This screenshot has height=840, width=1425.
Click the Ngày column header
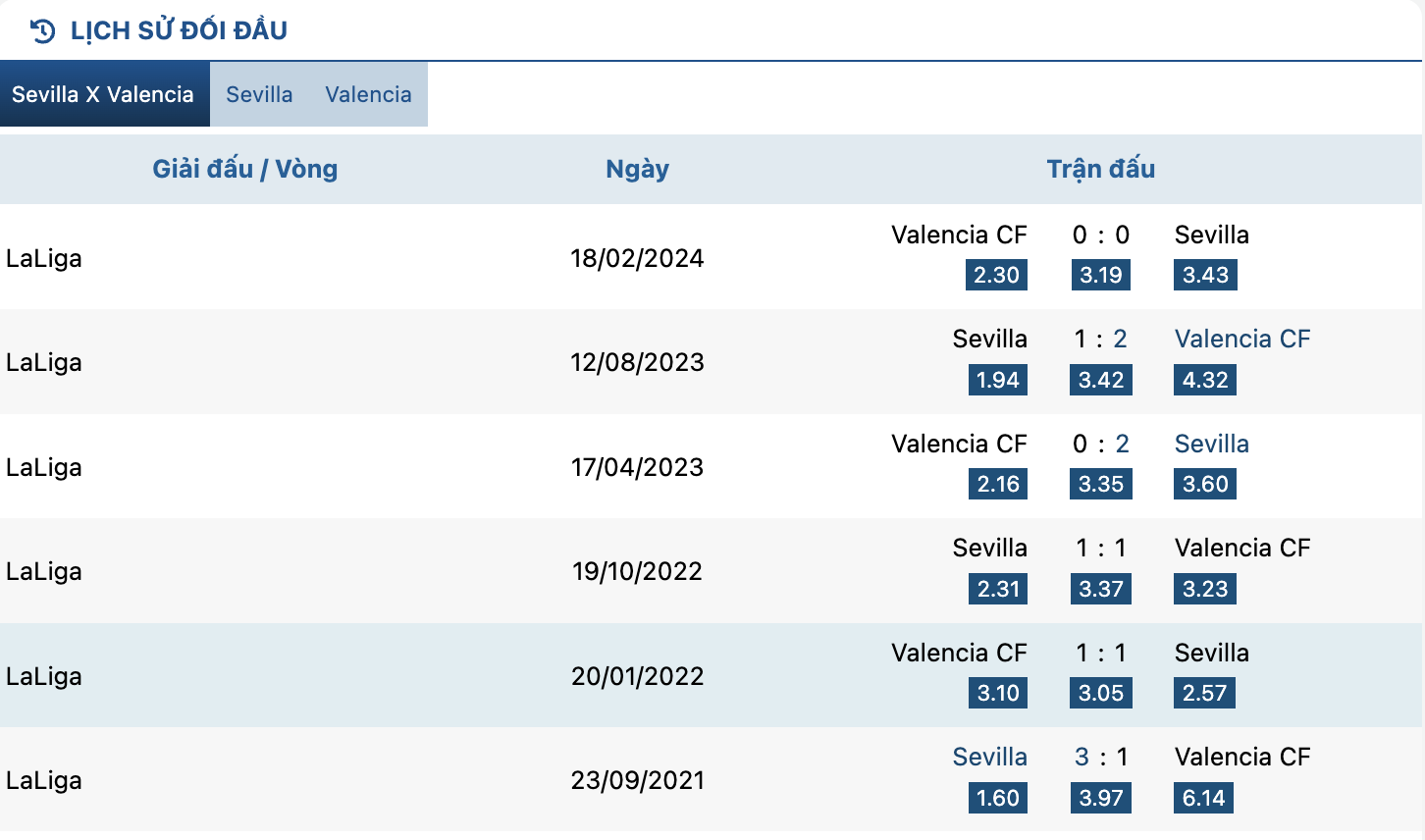637,169
